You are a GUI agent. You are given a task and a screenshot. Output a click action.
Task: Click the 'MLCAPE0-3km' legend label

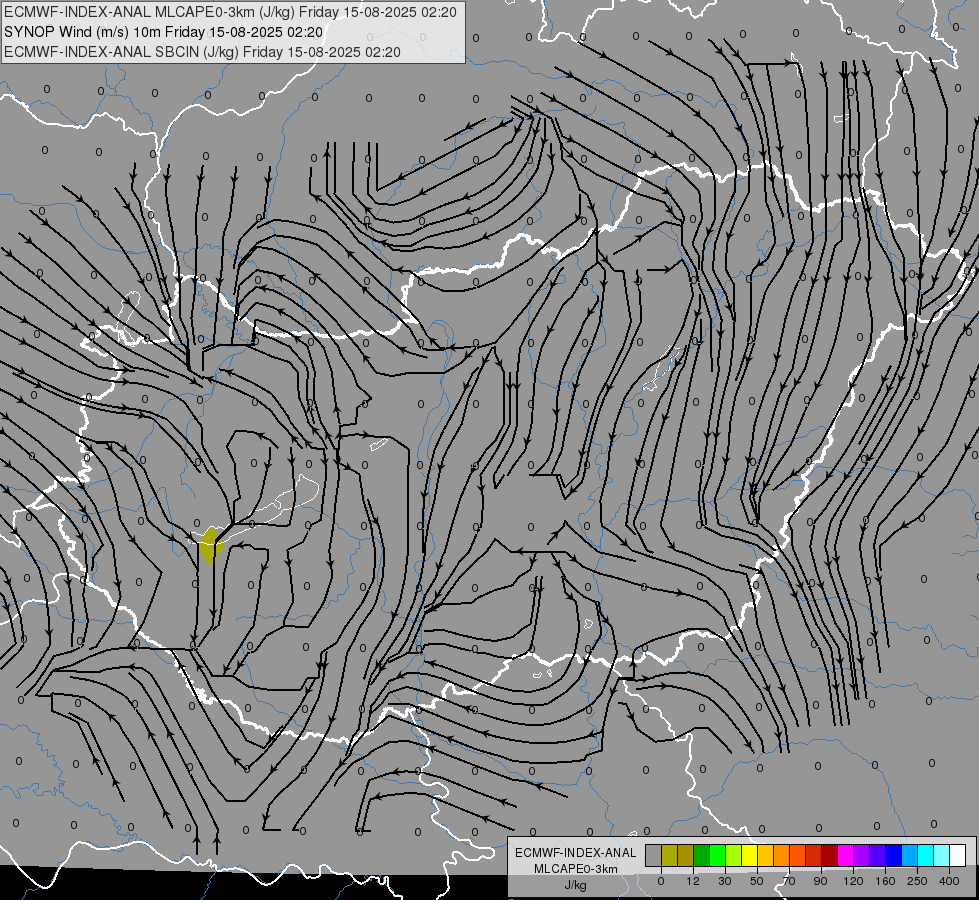tap(576, 869)
